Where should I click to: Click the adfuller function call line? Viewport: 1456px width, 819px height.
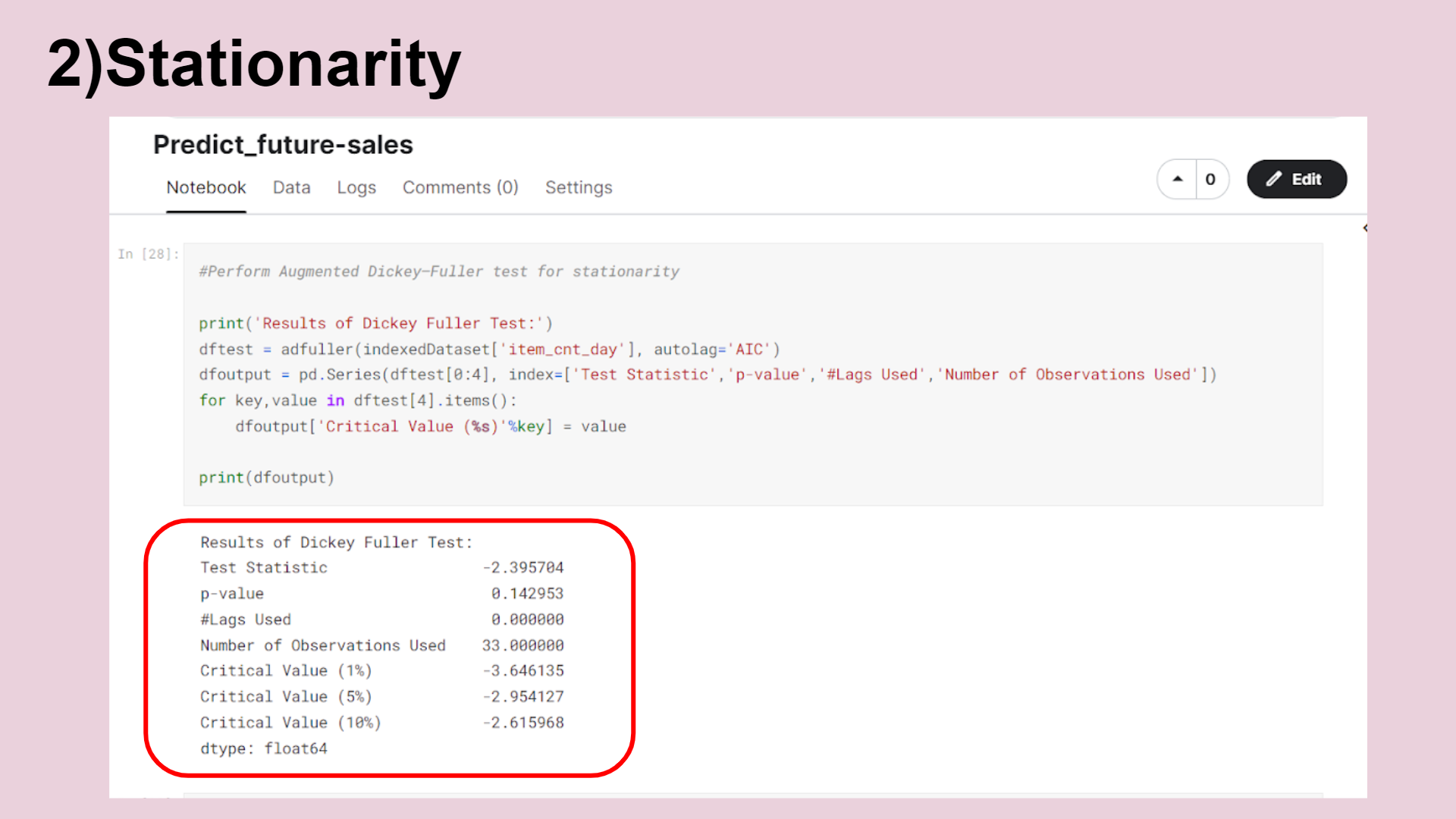[489, 350]
